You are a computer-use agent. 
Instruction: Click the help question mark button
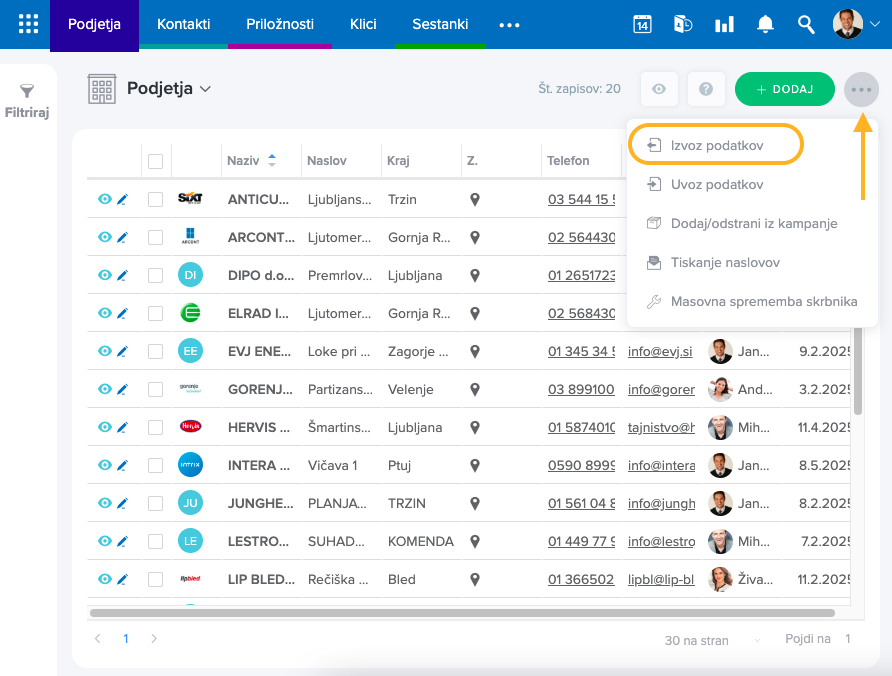point(706,89)
